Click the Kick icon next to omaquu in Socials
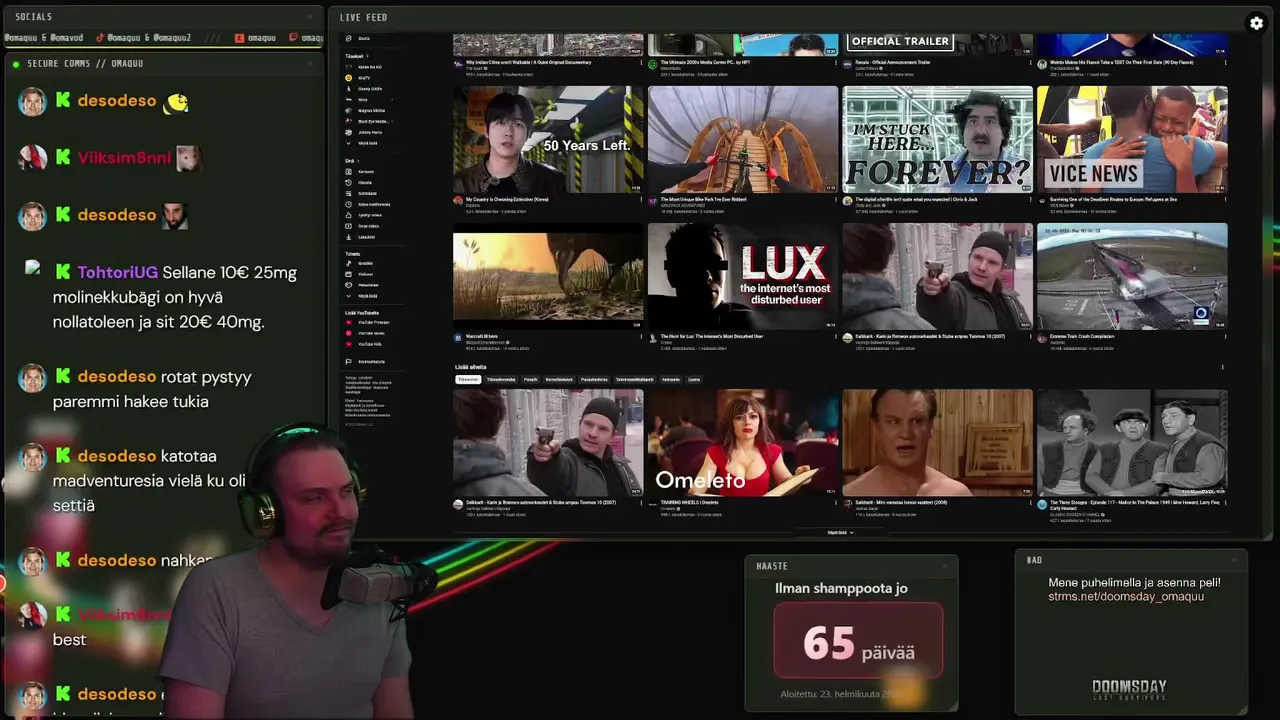The width and height of the screenshot is (1280, 720). point(239,38)
